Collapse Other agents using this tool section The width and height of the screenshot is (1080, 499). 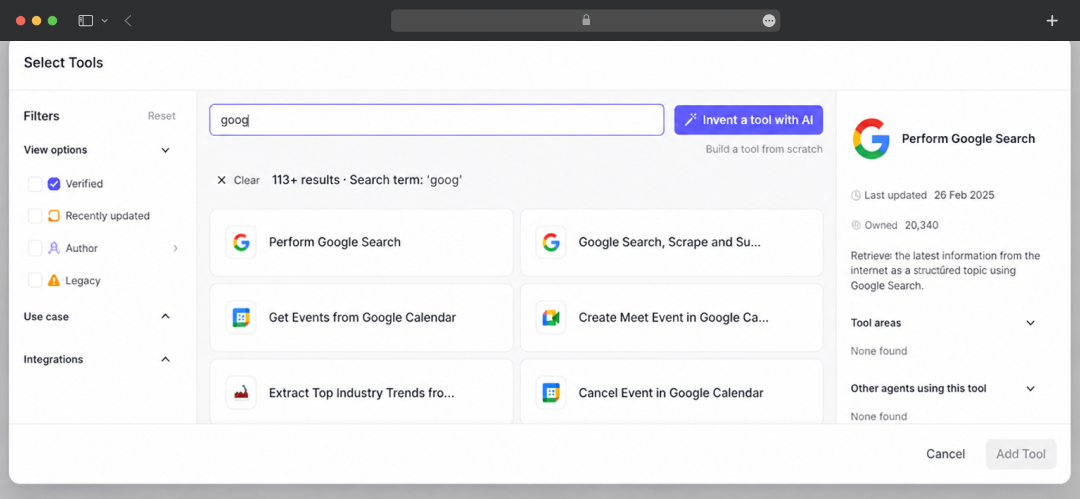(1030, 388)
